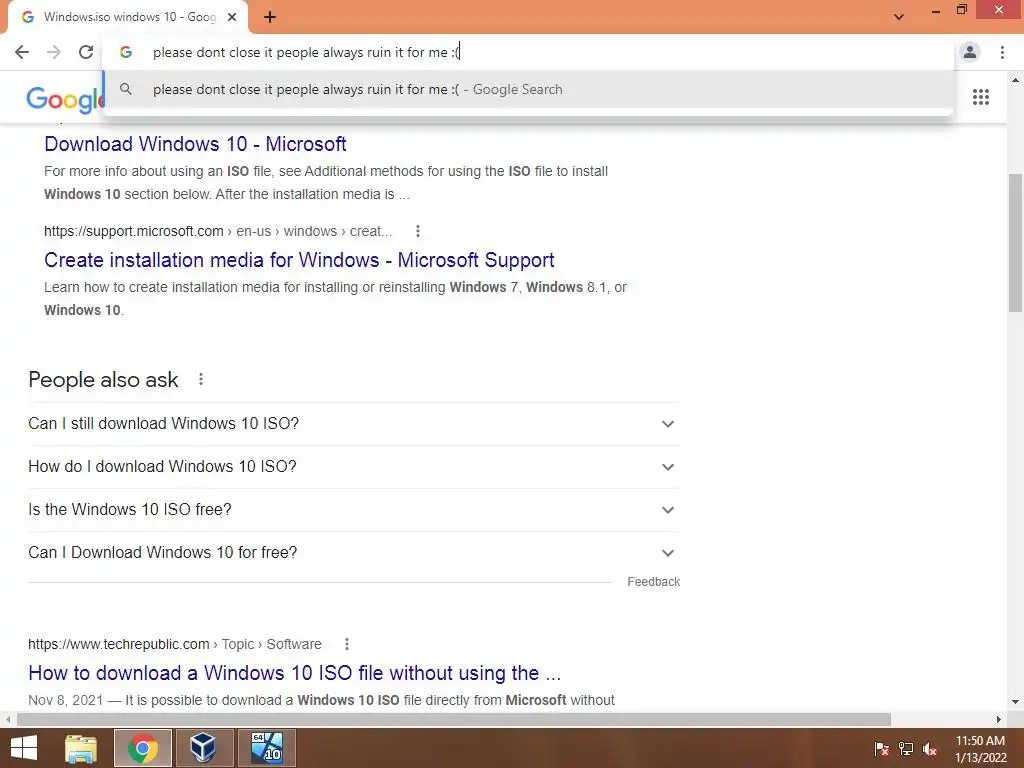This screenshot has height=768, width=1024.
Task: Expand Is the Windows 10 ISO free?
Action: tap(354, 510)
